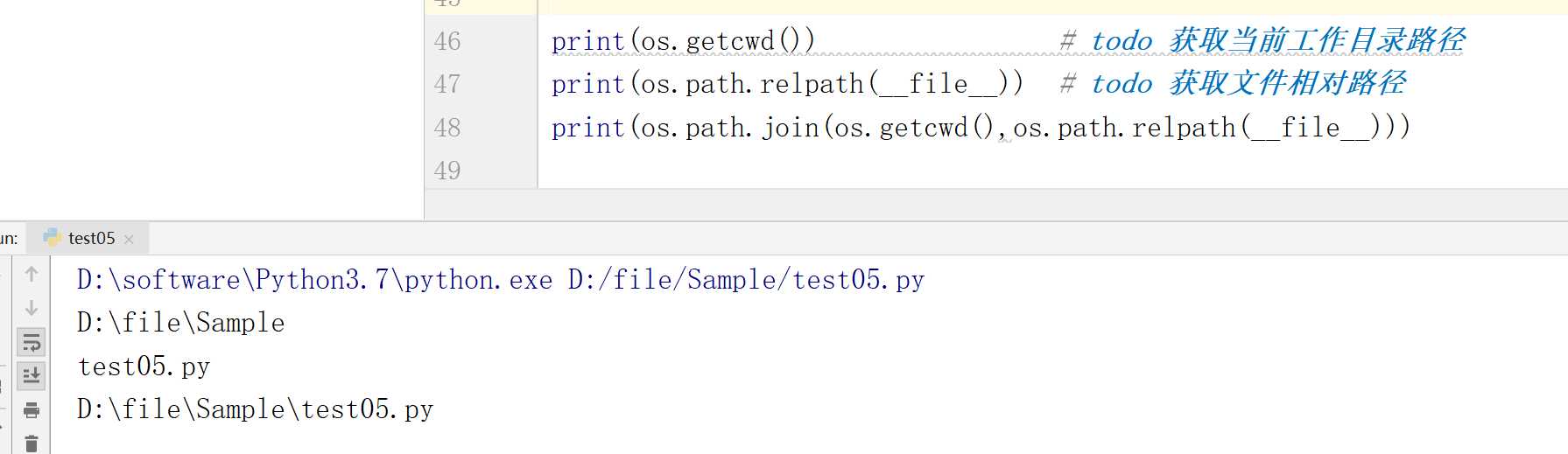Place cursor on print(os.getcwd()) line

tap(683, 41)
